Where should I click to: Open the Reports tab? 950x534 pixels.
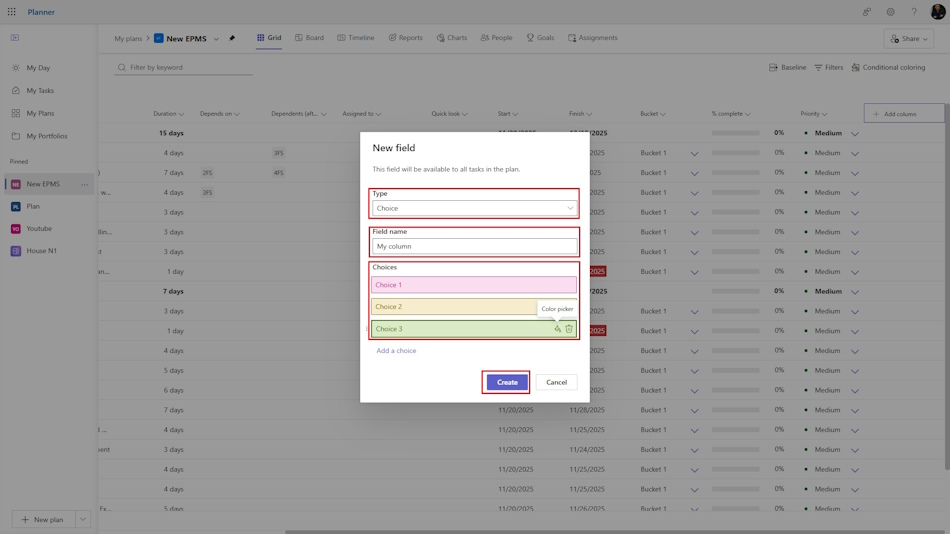[x=405, y=38]
